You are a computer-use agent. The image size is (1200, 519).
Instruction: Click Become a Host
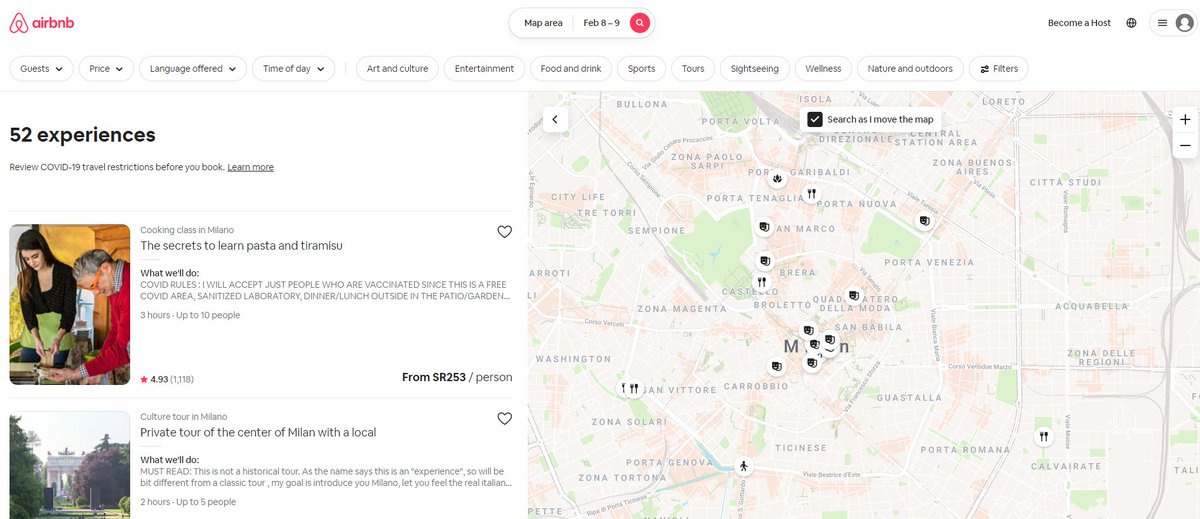(x=1079, y=23)
